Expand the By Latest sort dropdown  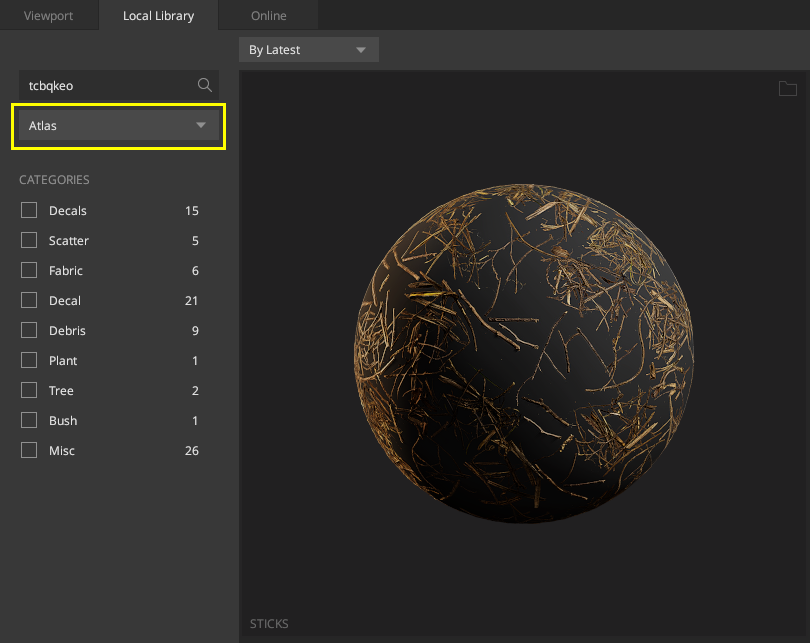(308, 50)
